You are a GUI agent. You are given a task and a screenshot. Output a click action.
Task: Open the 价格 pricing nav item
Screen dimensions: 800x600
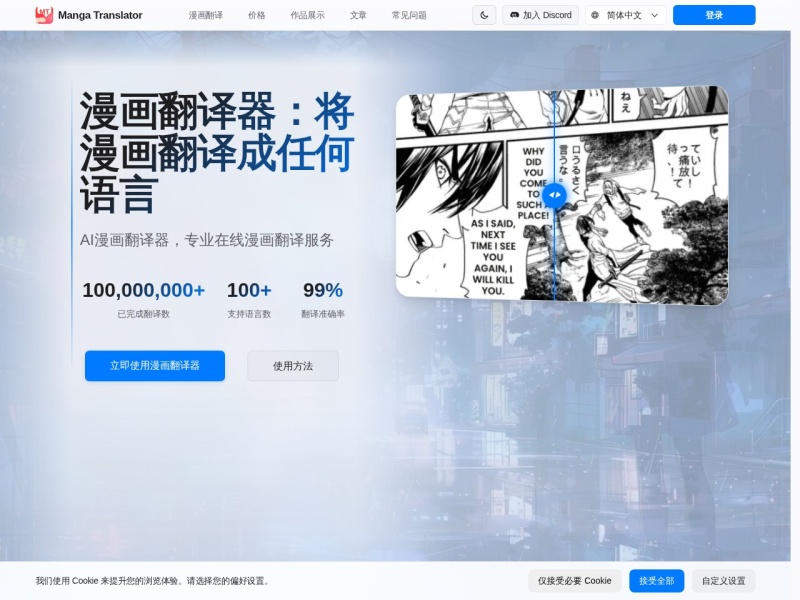point(257,15)
